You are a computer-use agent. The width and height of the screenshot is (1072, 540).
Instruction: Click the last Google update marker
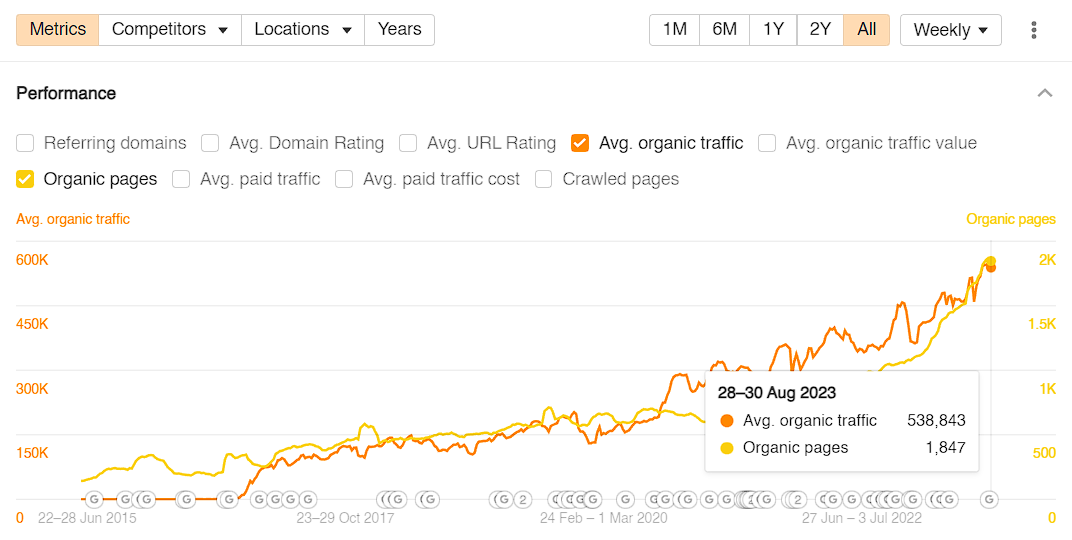pos(988,500)
